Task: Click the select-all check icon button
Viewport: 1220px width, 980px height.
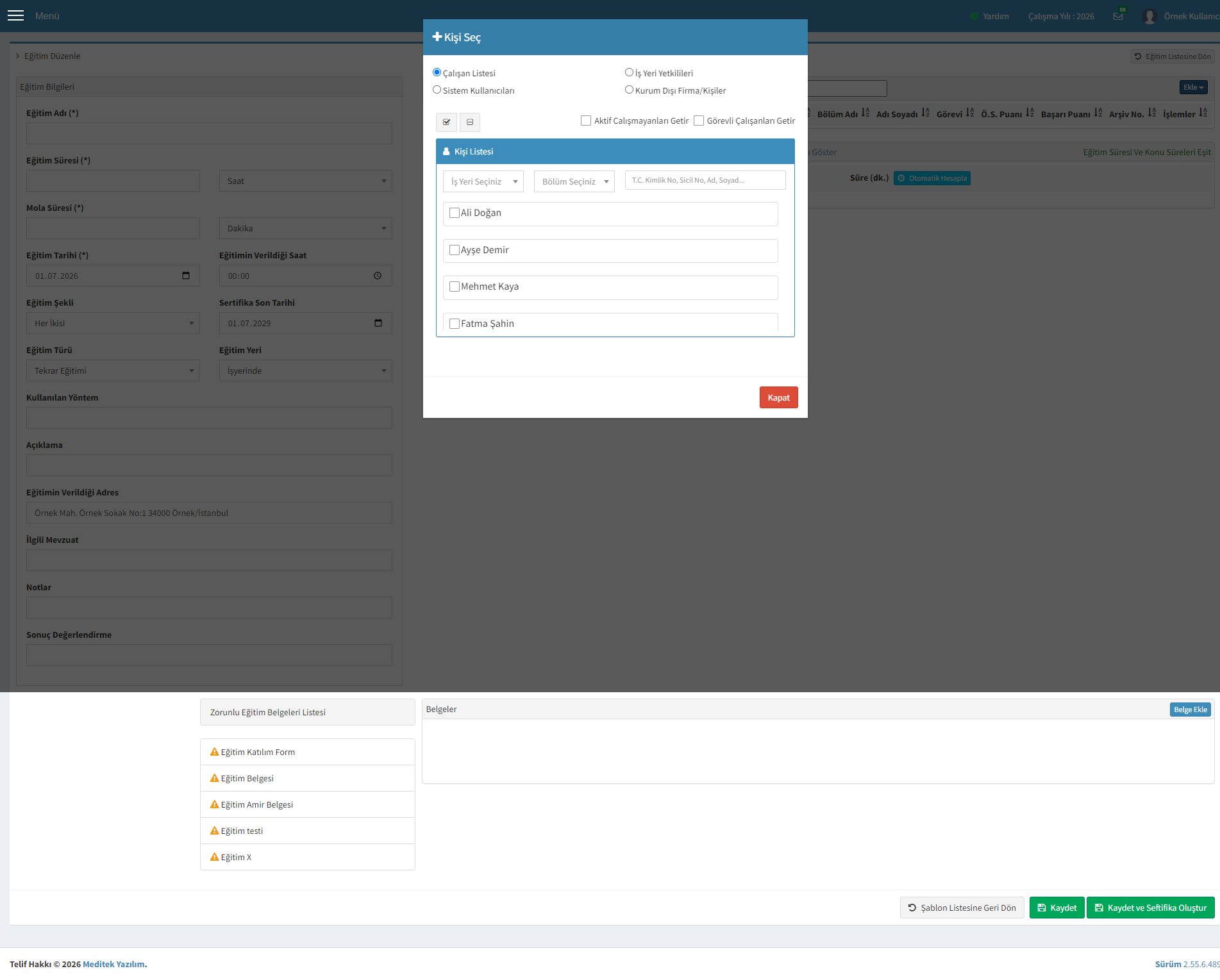Action: click(446, 122)
